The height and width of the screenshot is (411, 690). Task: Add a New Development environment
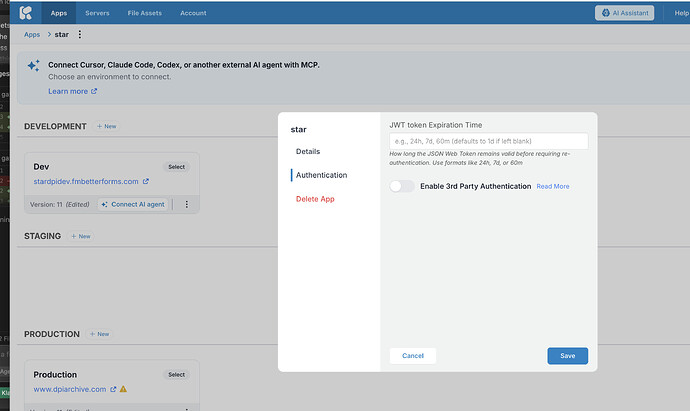(106, 126)
